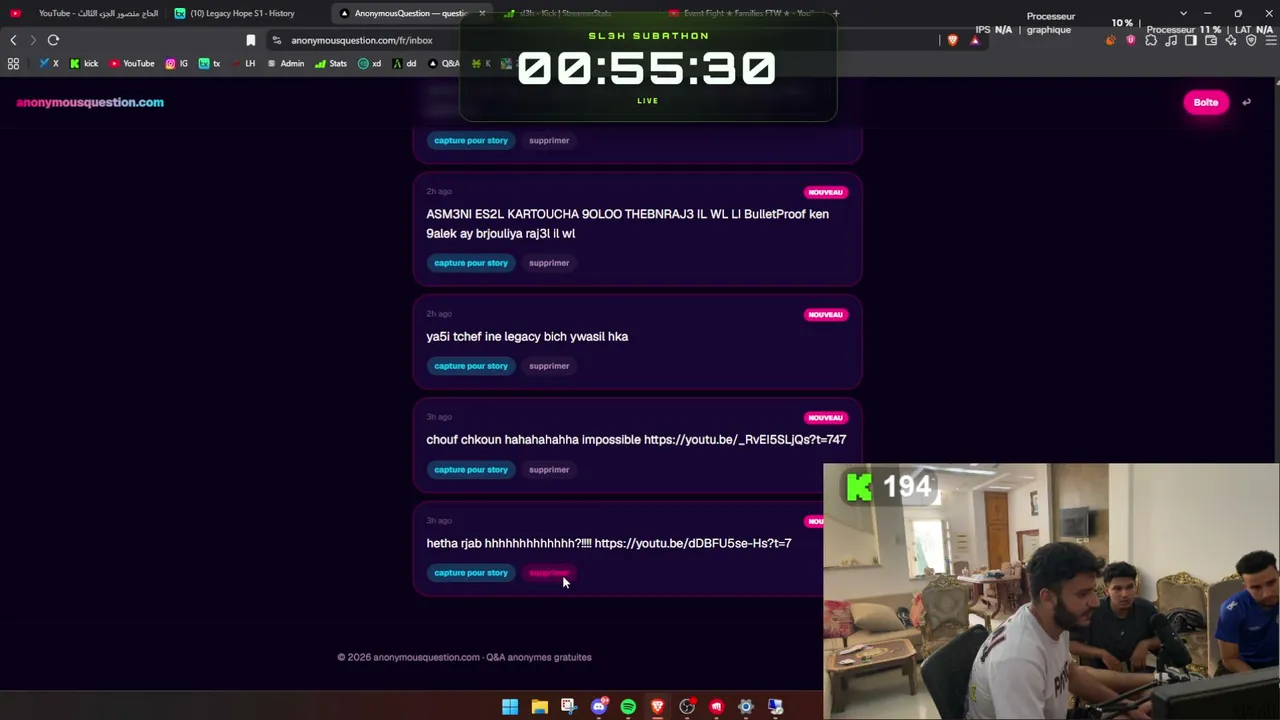Open the Brave Shields lion icon

[952, 40]
